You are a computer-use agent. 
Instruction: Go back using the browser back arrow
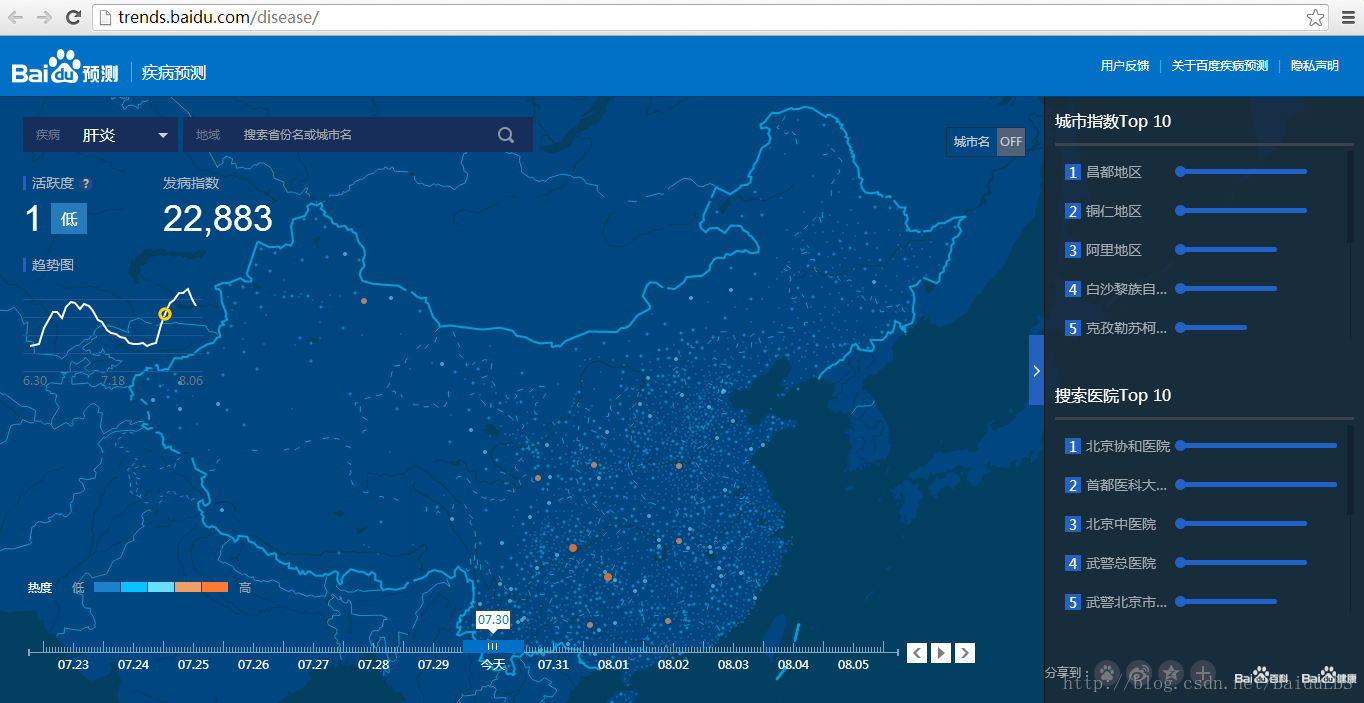point(16,17)
